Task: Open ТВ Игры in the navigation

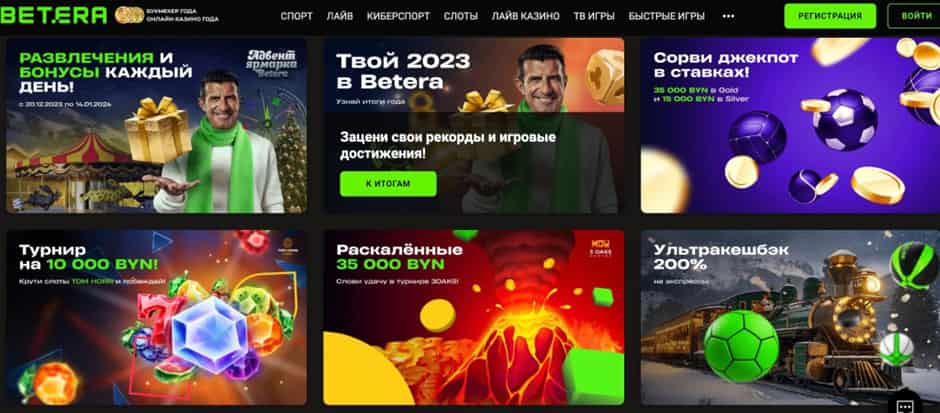Action: pos(594,16)
